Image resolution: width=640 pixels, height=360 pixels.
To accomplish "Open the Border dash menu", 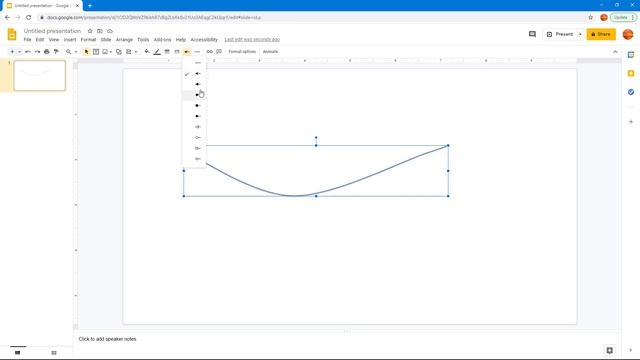I will point(177,52).
